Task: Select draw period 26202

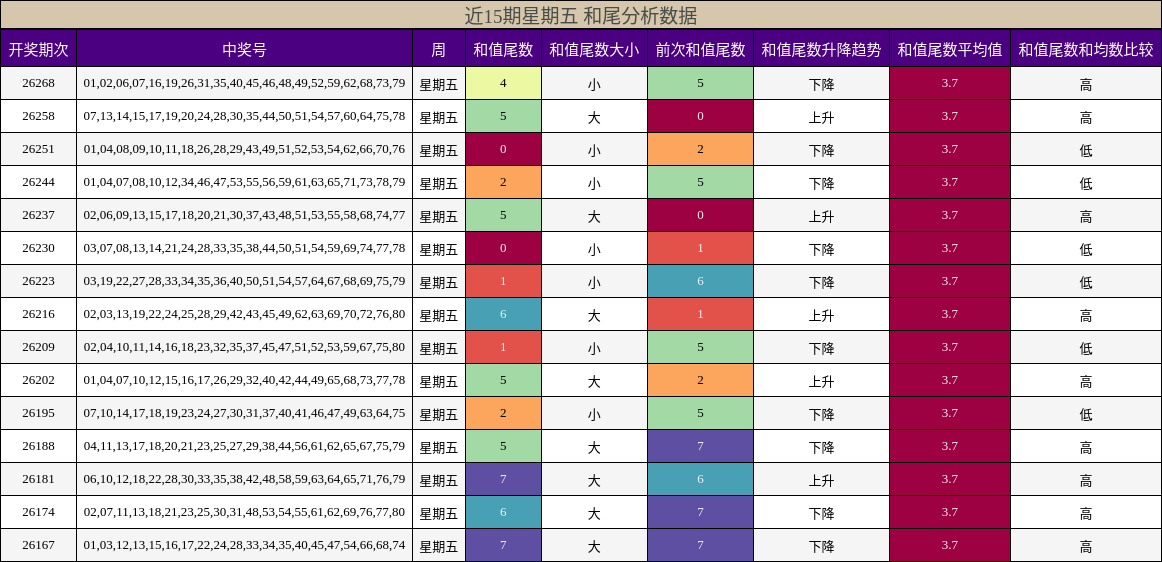Action: [x=38, y=380]
